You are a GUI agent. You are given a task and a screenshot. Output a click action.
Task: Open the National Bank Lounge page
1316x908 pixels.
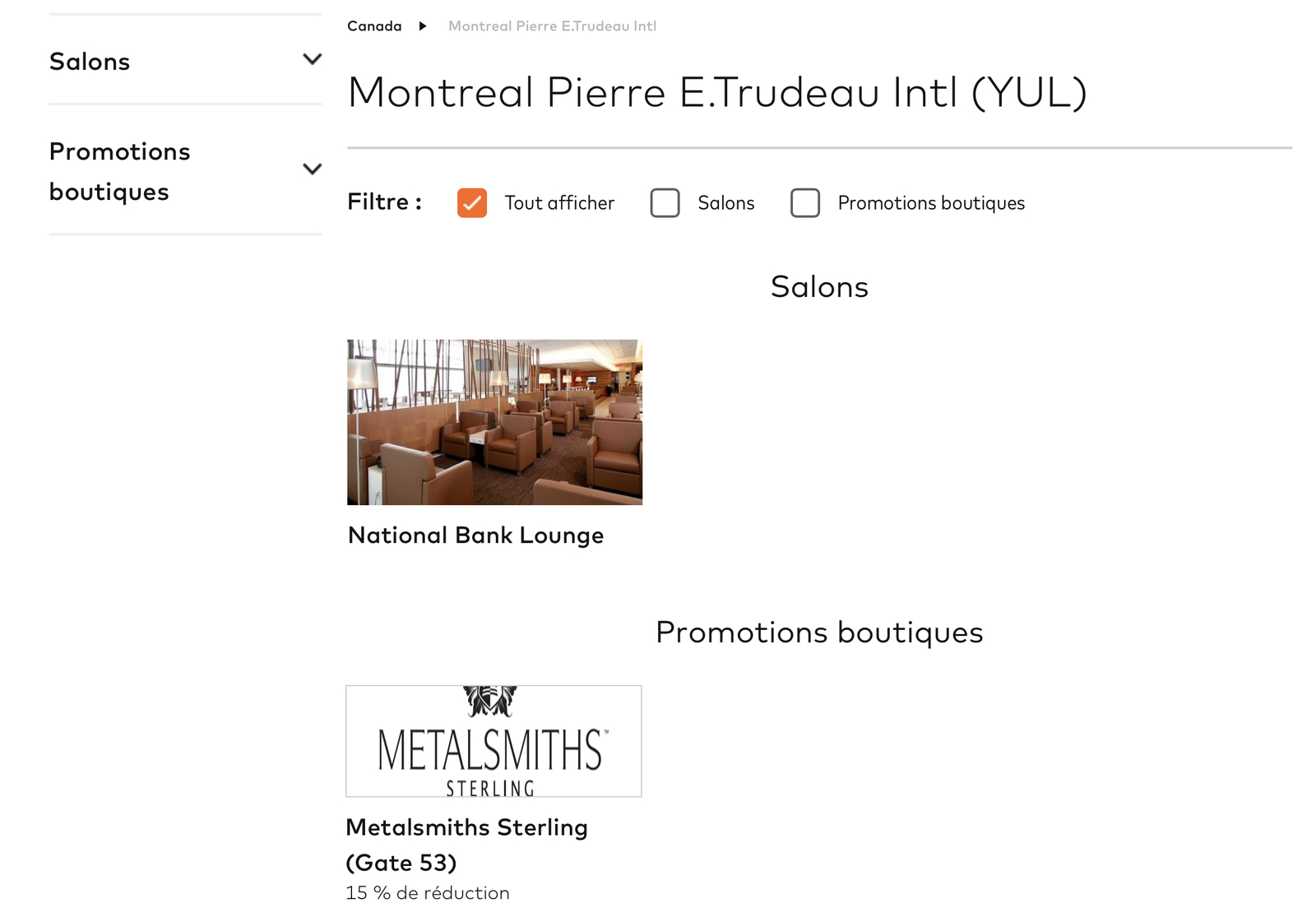click(475, 535)
